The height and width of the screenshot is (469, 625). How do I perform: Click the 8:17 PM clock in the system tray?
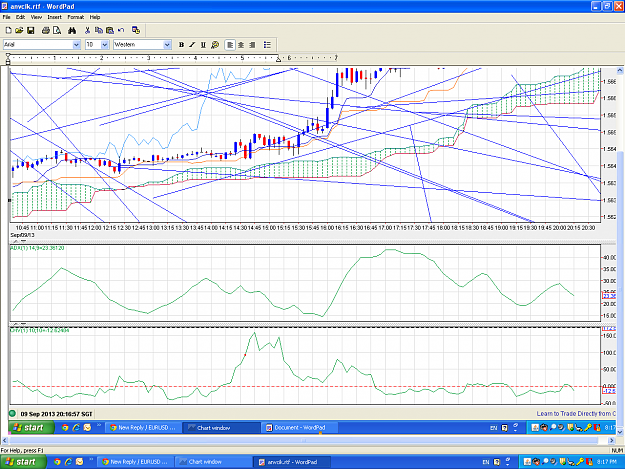click(607, 462)
